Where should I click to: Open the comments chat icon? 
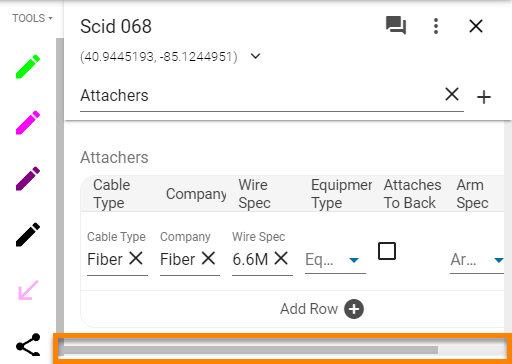(396, 26)
